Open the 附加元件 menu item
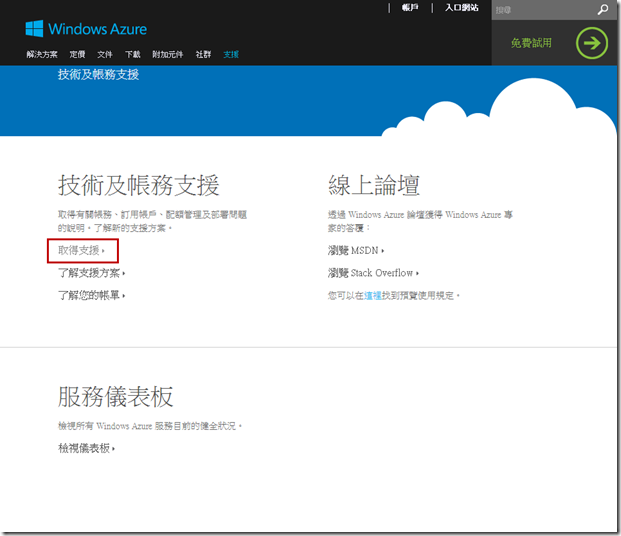This screenshot has width=621, height=536. tap(168, 54)
